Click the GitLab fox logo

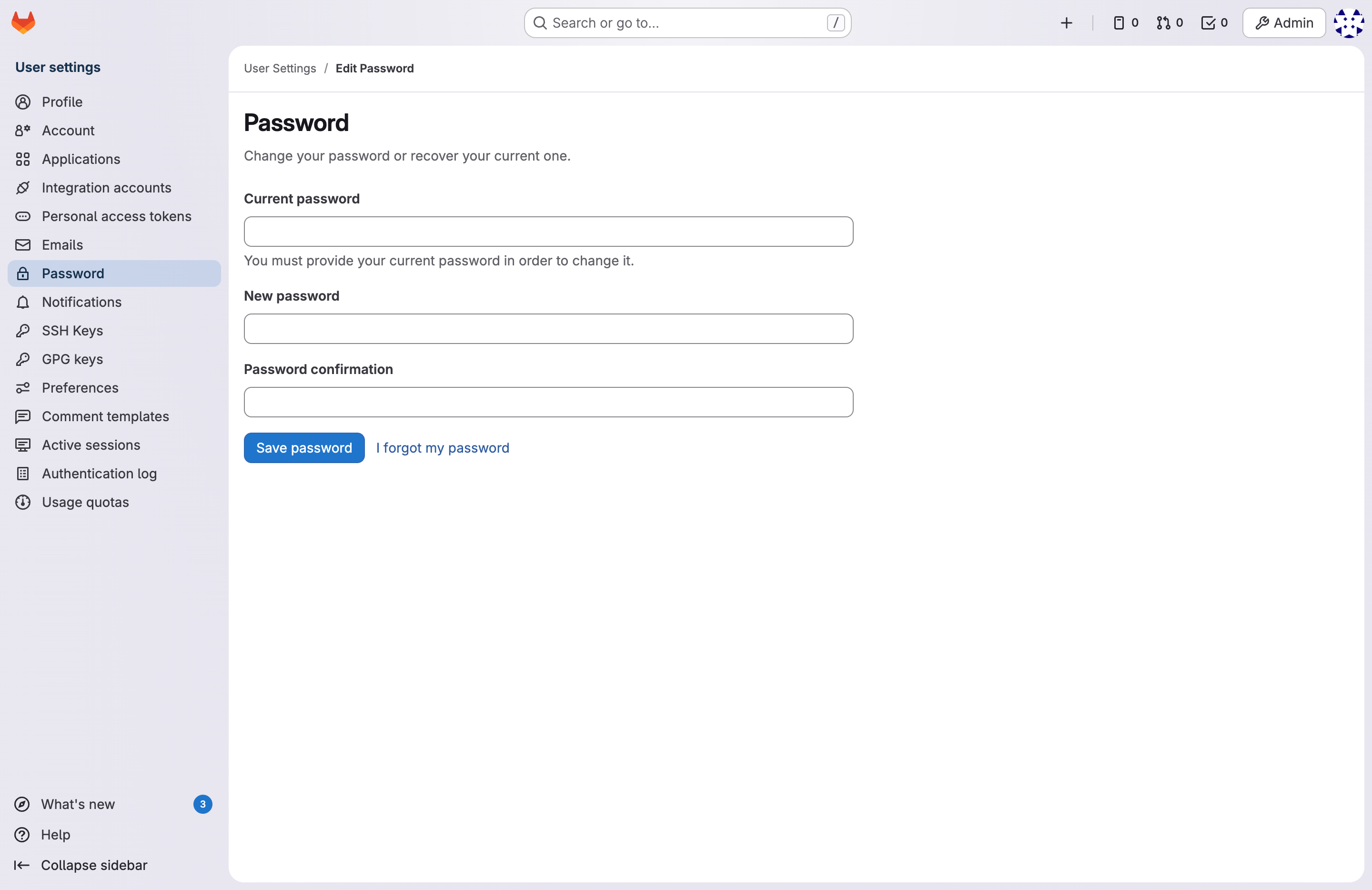23,23
